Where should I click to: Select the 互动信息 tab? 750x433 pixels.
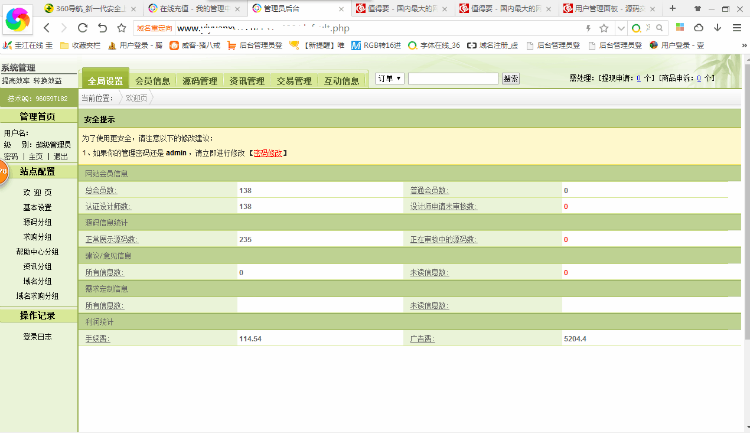point(342,81)
